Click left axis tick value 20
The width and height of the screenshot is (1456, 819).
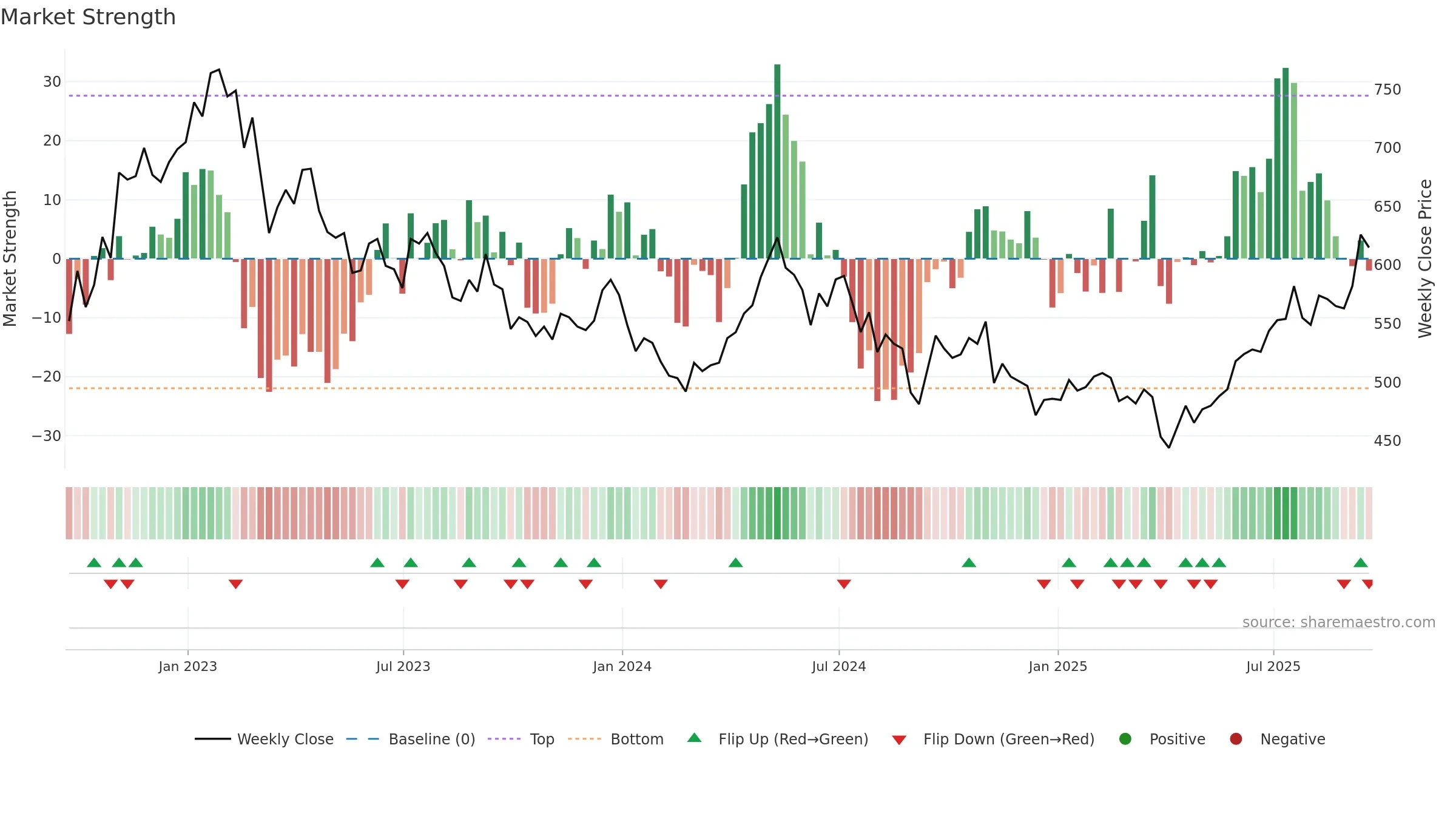coord(52,141)
